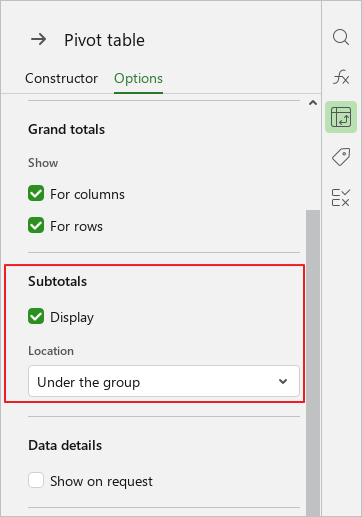
Task: Enable the Show on request checkbox
Action: pyautogui.click(x=36, y=480)
